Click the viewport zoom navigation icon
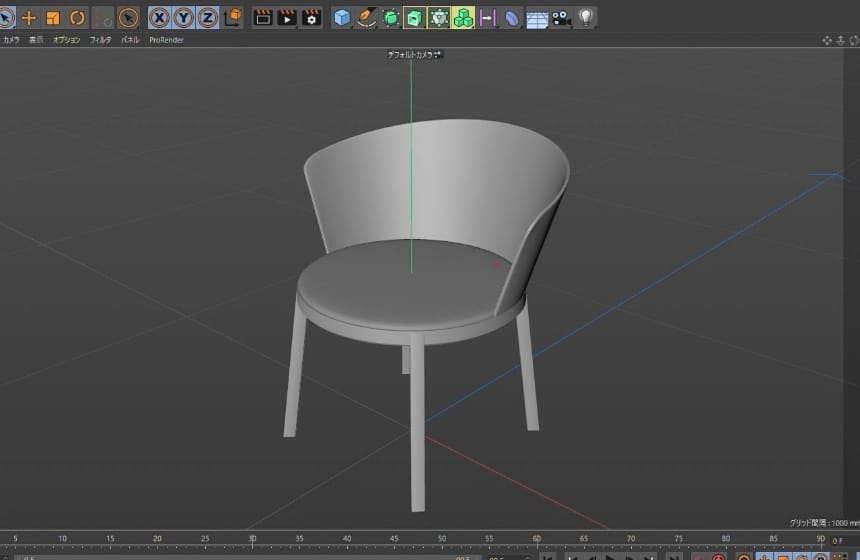Screen dimensions: 860x560 pyautogui.click(x=840, y=40)
